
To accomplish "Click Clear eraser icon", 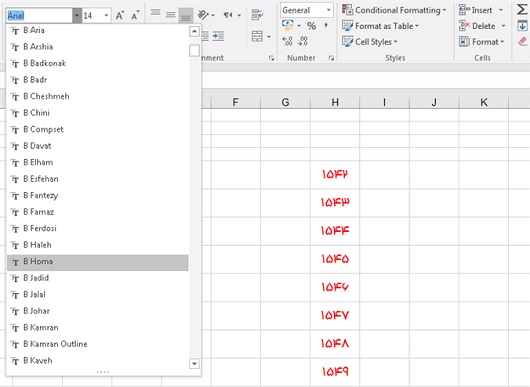I will (x=523, y=42).
